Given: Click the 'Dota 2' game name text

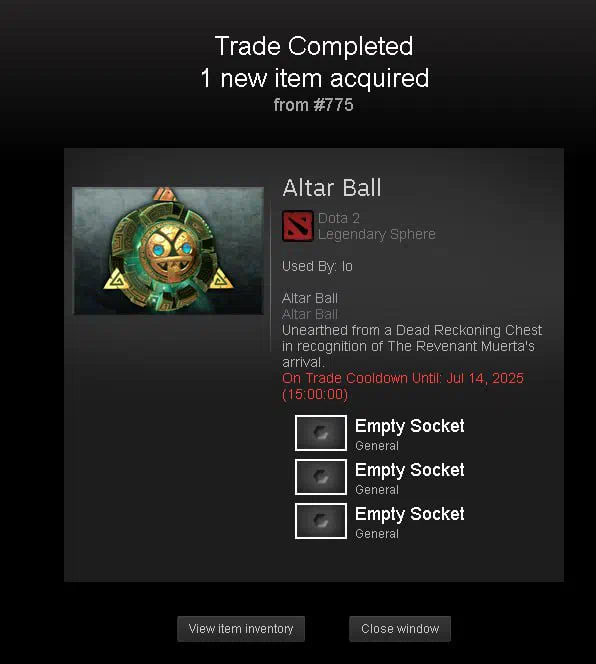Looking at the screenshot, I should 339,218.
